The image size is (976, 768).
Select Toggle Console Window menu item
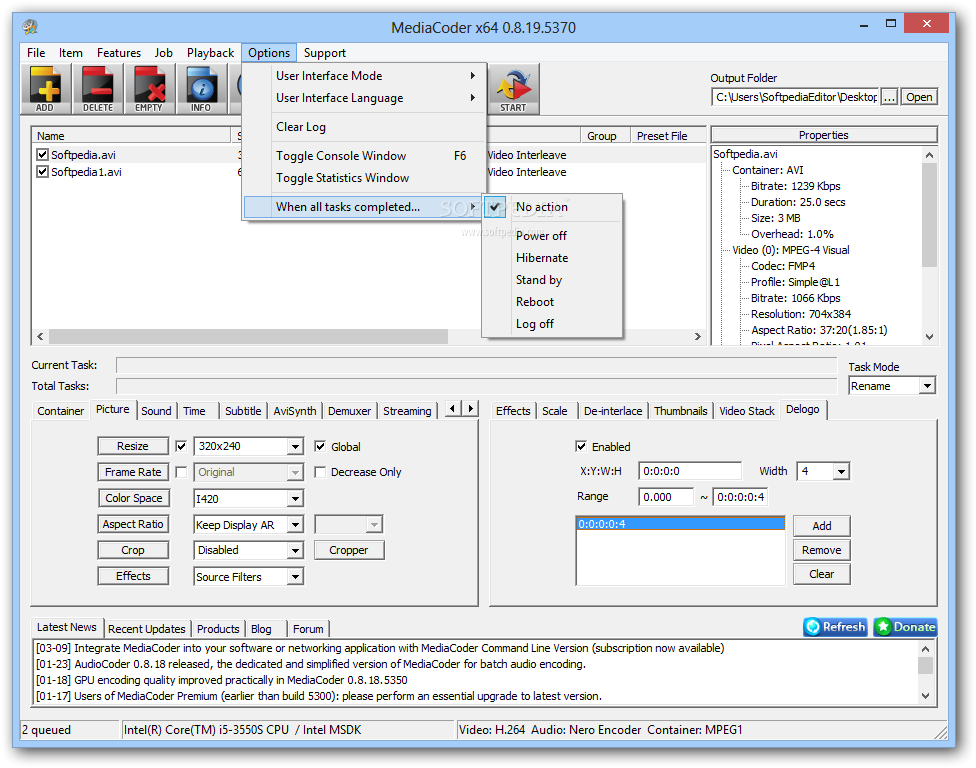coord(364,156)
